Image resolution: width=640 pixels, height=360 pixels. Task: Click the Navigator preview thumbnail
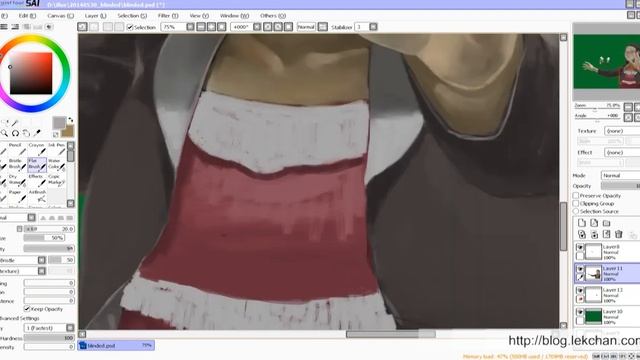pos(607,62)
